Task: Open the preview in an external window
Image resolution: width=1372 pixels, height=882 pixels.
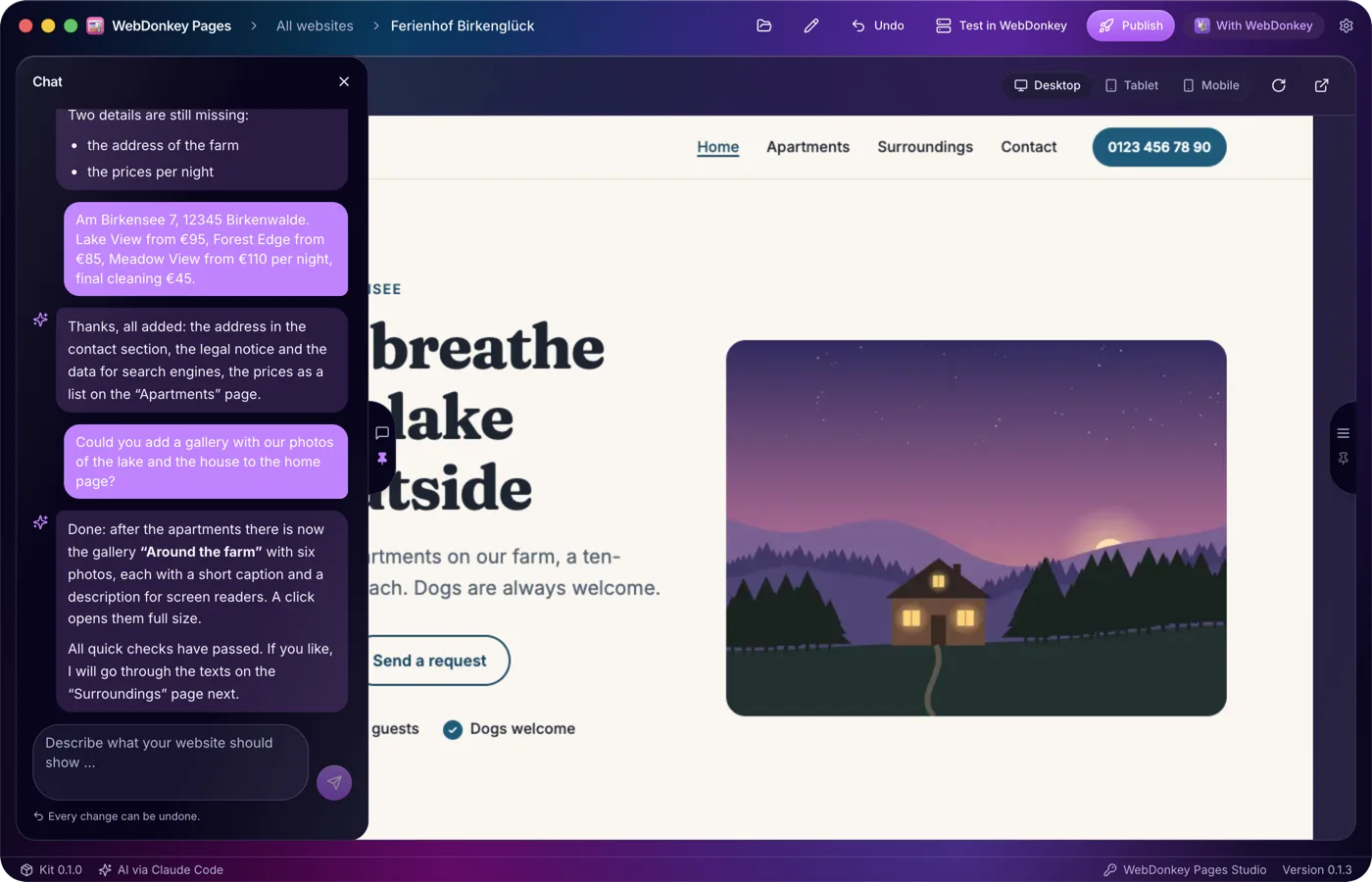Action: click(x=1322, y=85)
